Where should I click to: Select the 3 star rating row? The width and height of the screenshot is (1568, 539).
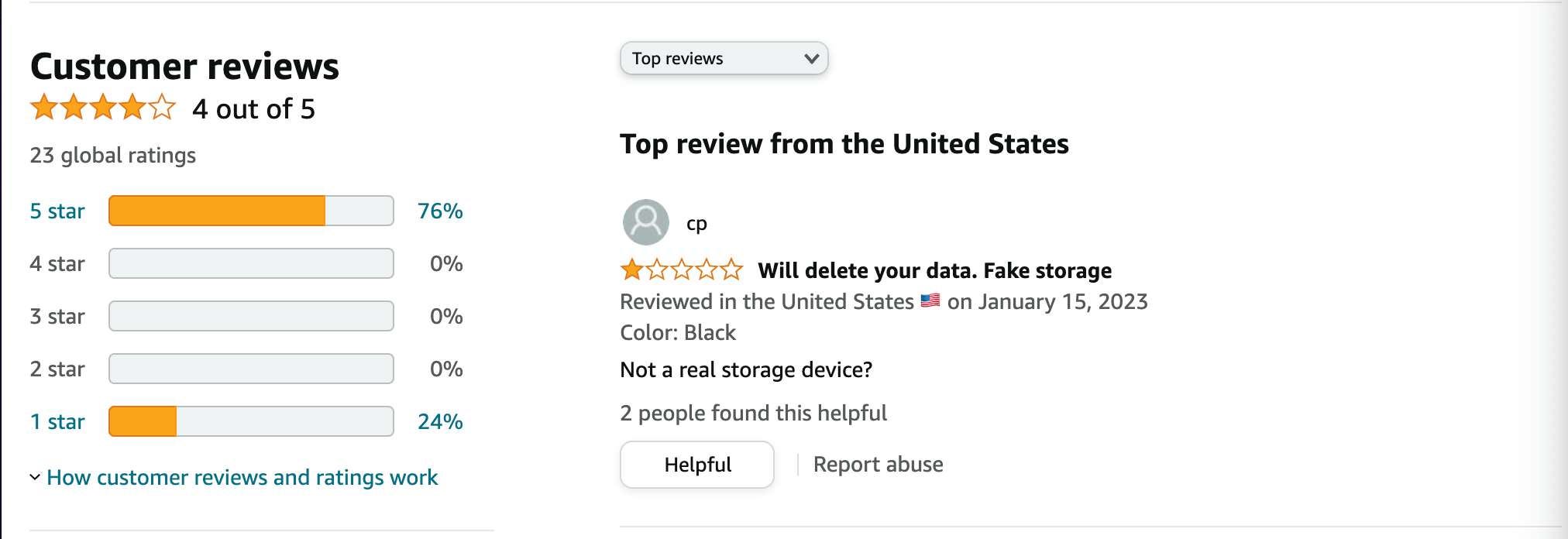tap(57, 316)
